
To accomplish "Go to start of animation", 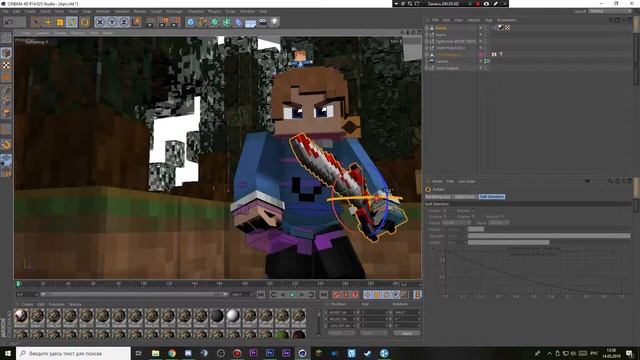I will [261, 294].
